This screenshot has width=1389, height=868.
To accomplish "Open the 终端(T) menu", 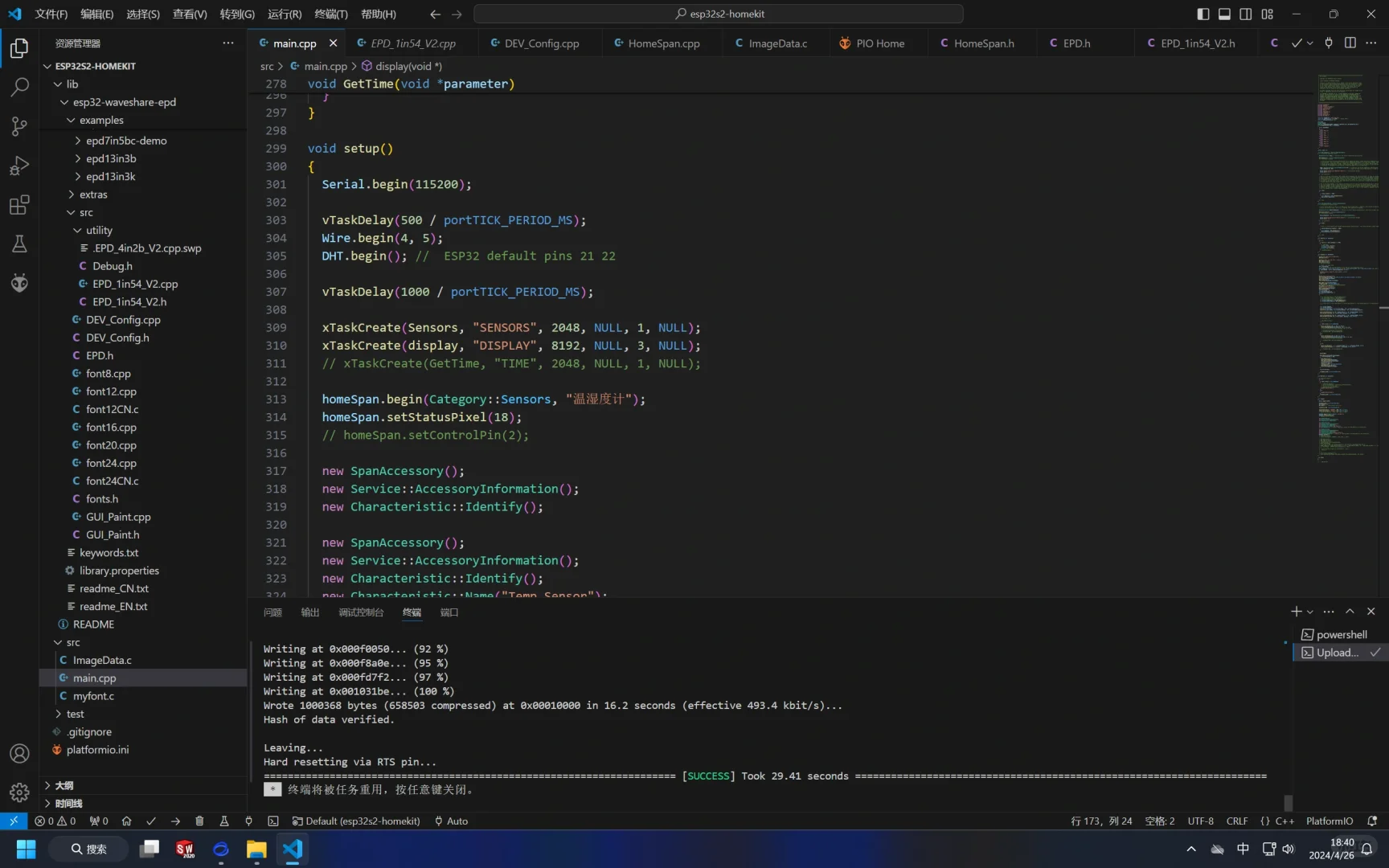I will click(331, 14).
